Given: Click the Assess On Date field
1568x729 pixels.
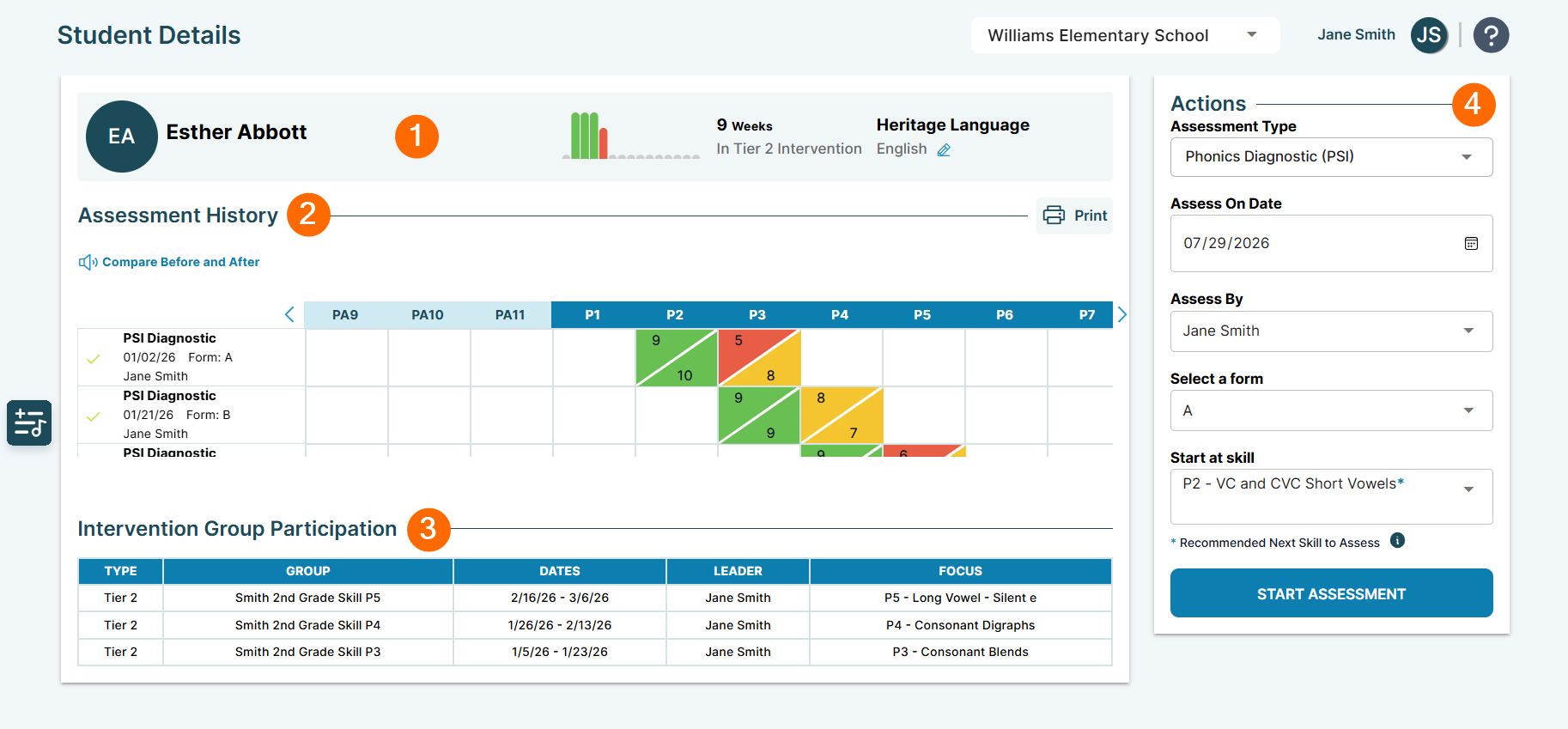Looking at the screenshot, I should click(x=1331, y=244).
